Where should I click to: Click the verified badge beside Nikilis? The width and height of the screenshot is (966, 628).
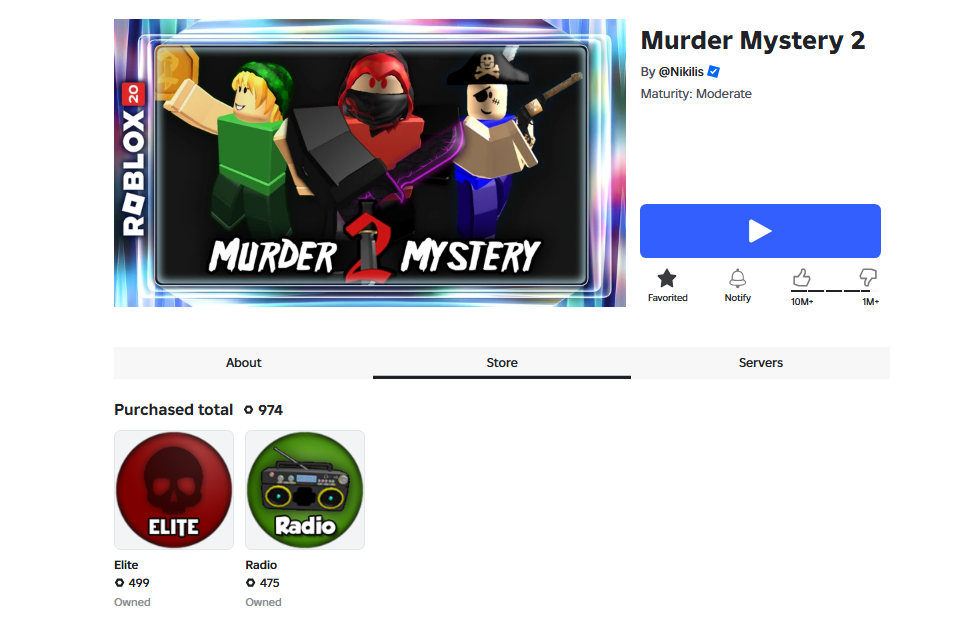713,71
